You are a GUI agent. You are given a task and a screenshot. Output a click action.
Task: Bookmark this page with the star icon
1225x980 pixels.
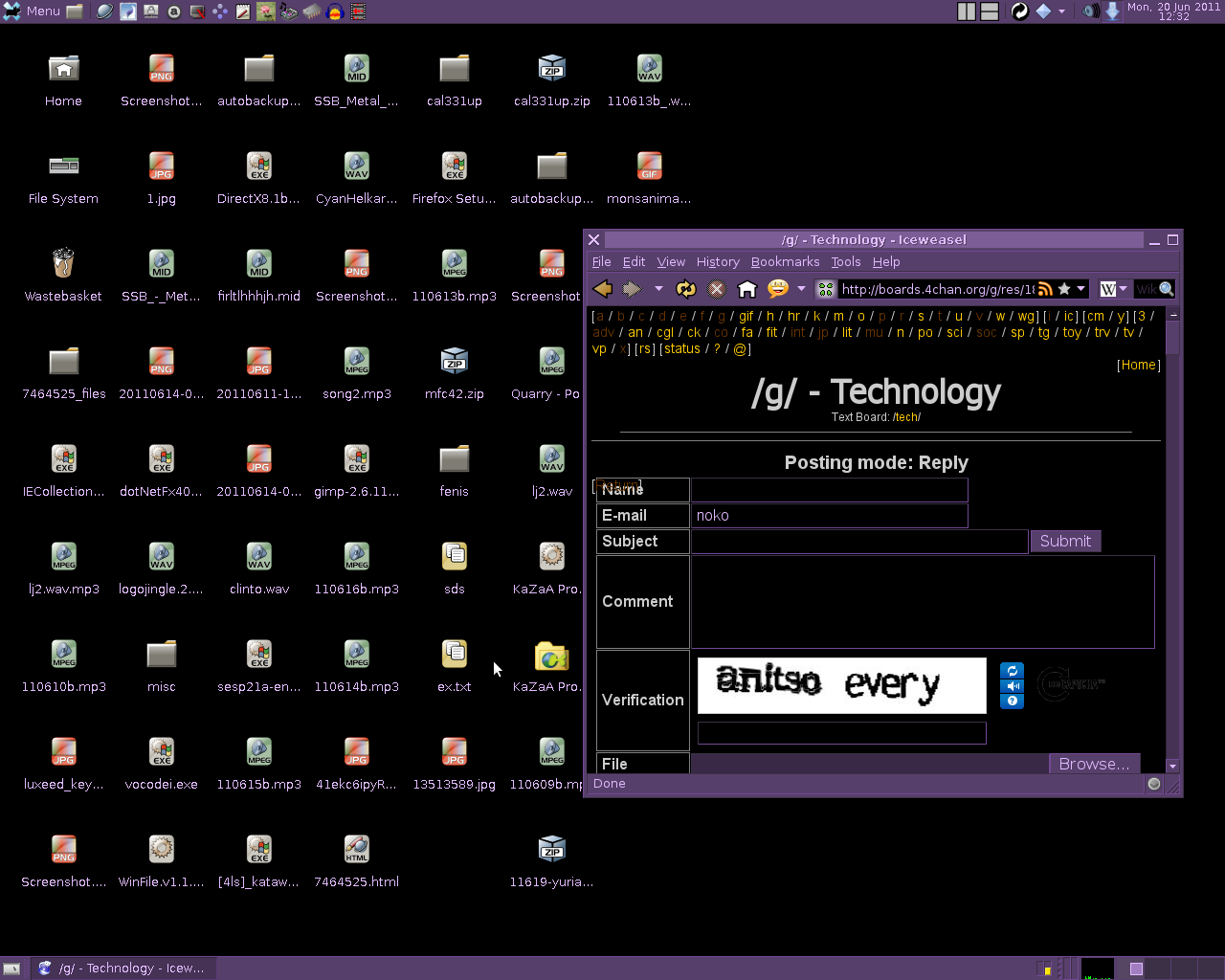1064,289
